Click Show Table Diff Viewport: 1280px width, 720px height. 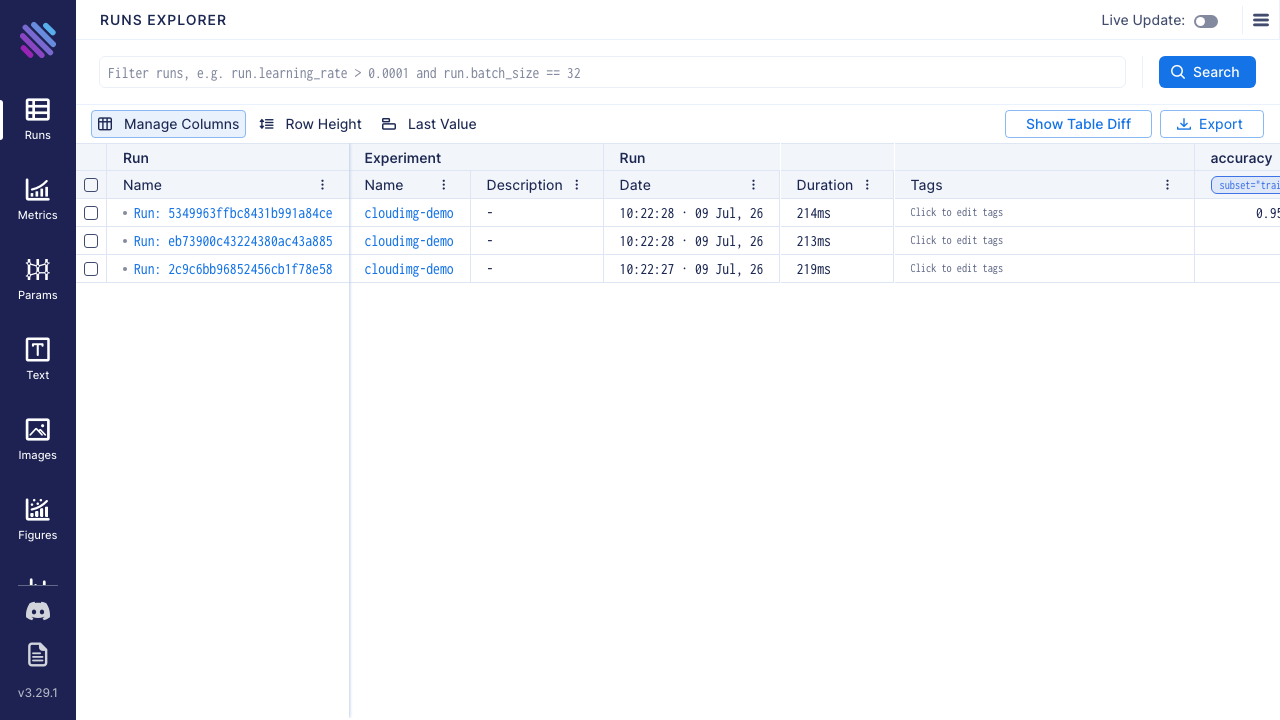(1078, 124)
